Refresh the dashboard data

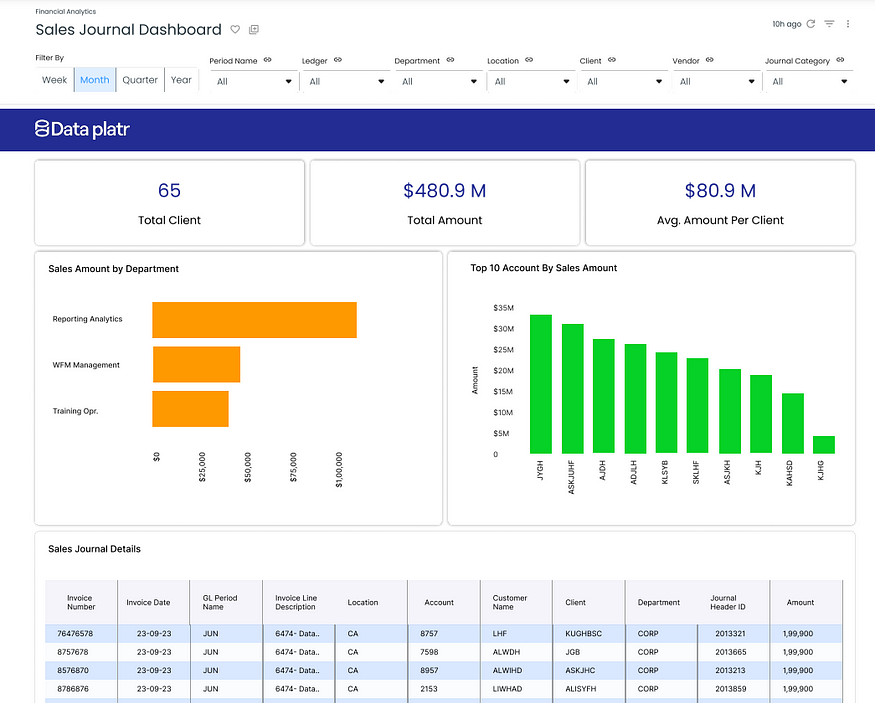click(x=811, y=24)
